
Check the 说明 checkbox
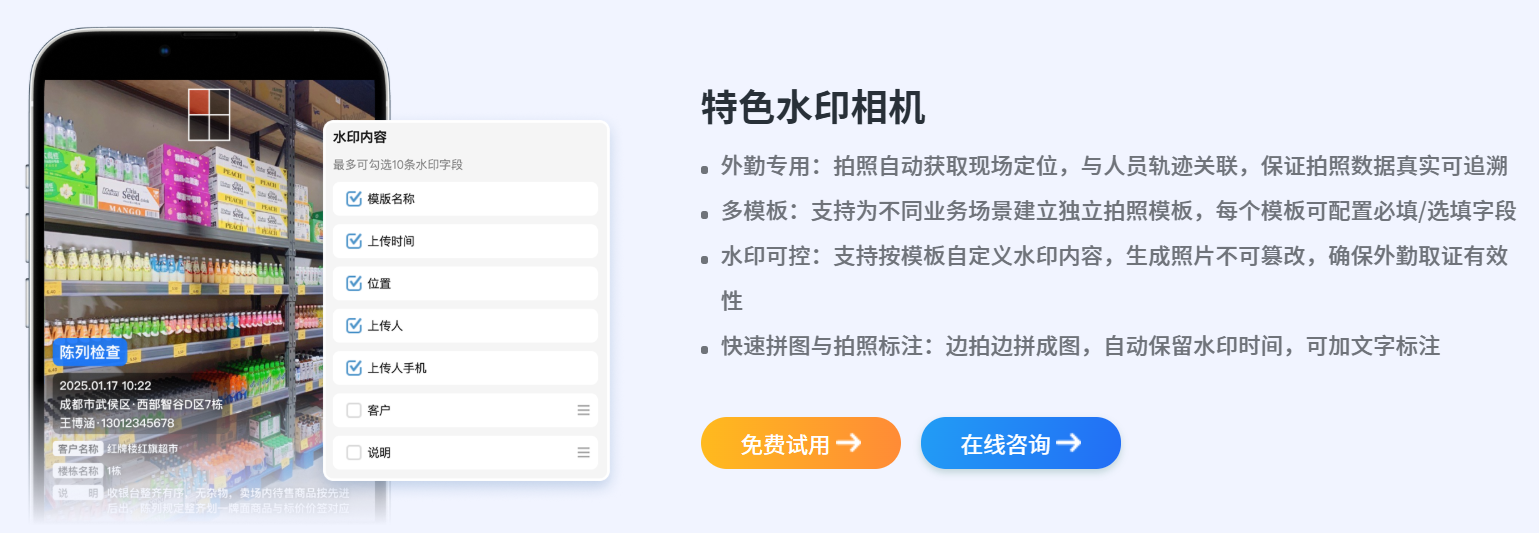click(x=353, y=452)
